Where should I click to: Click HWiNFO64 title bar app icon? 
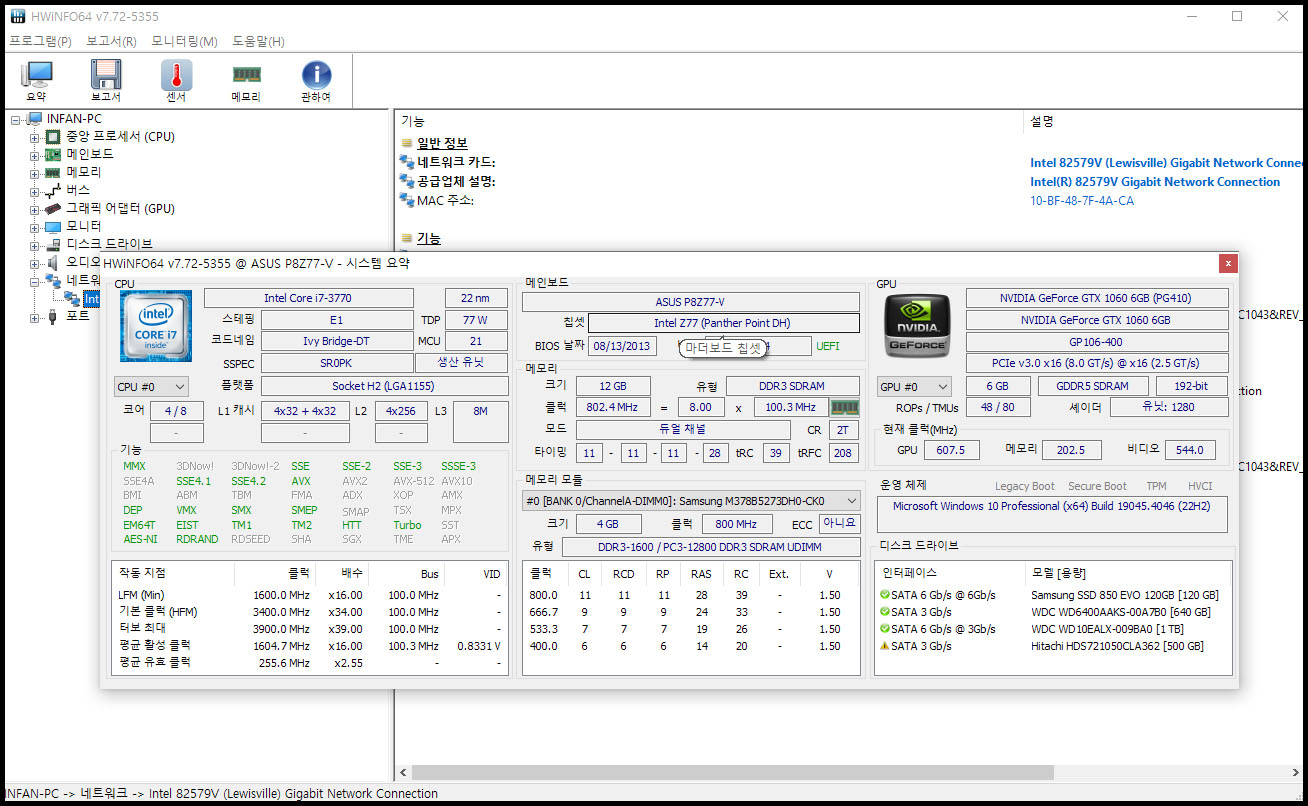click(17, 17)
